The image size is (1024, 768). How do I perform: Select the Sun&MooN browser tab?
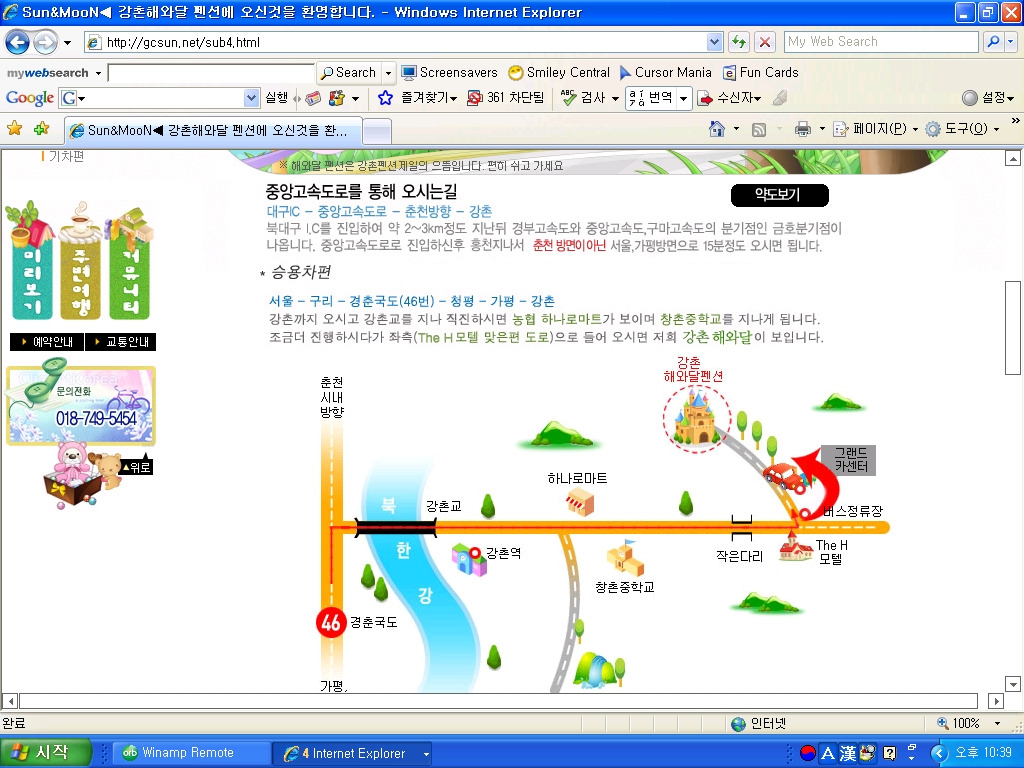click(210, 130)
